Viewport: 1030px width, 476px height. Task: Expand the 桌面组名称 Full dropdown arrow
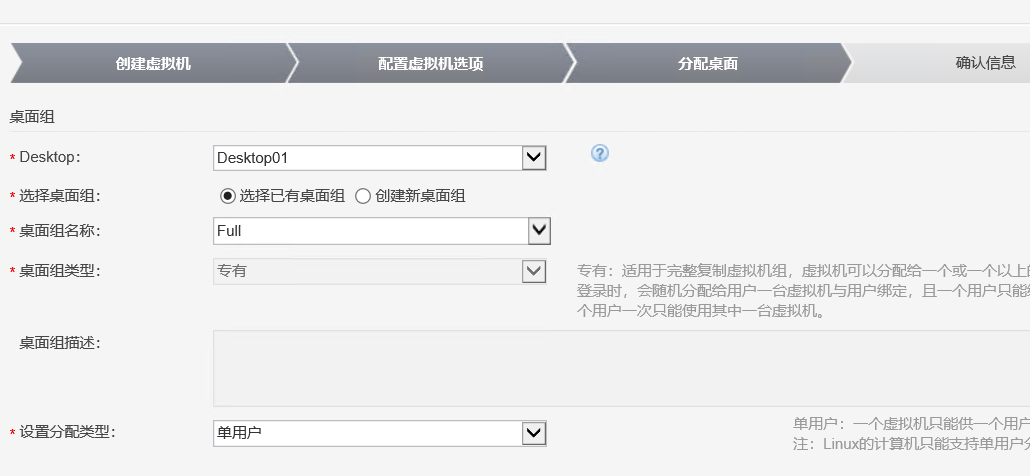click(x=540, y=231)
